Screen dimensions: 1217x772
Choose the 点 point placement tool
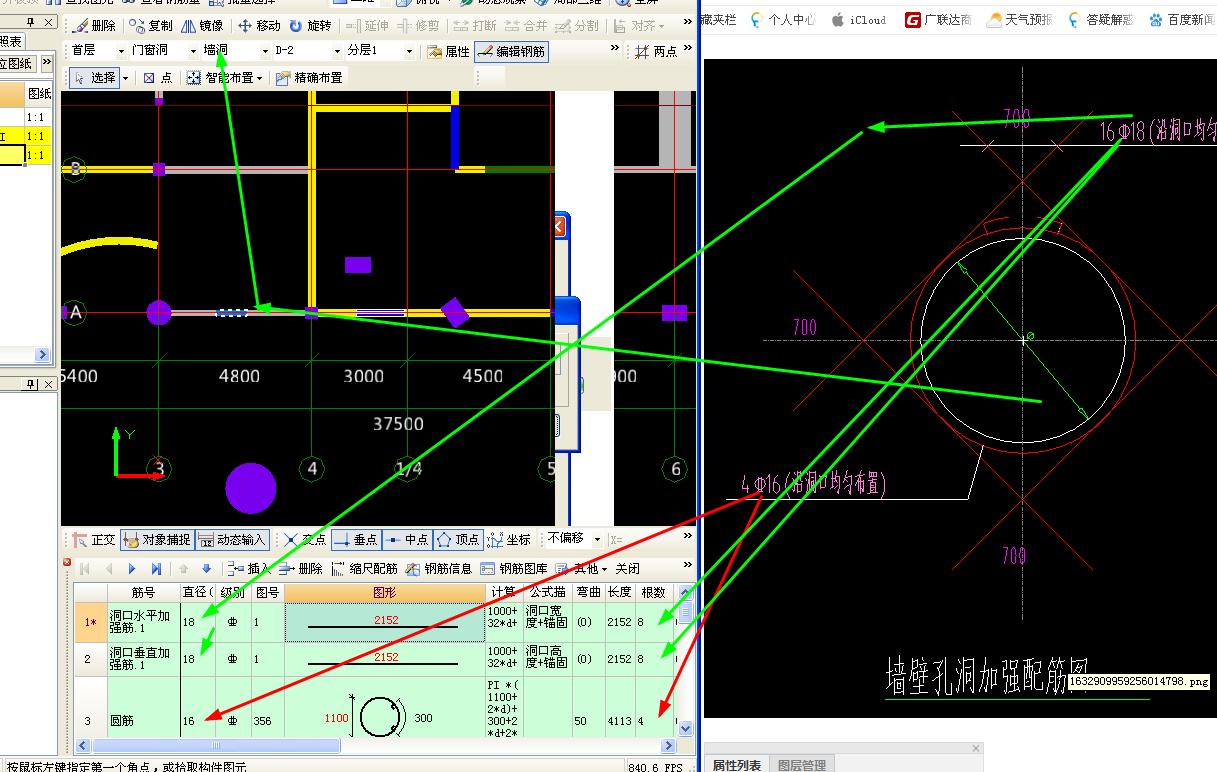pos(157,77)
